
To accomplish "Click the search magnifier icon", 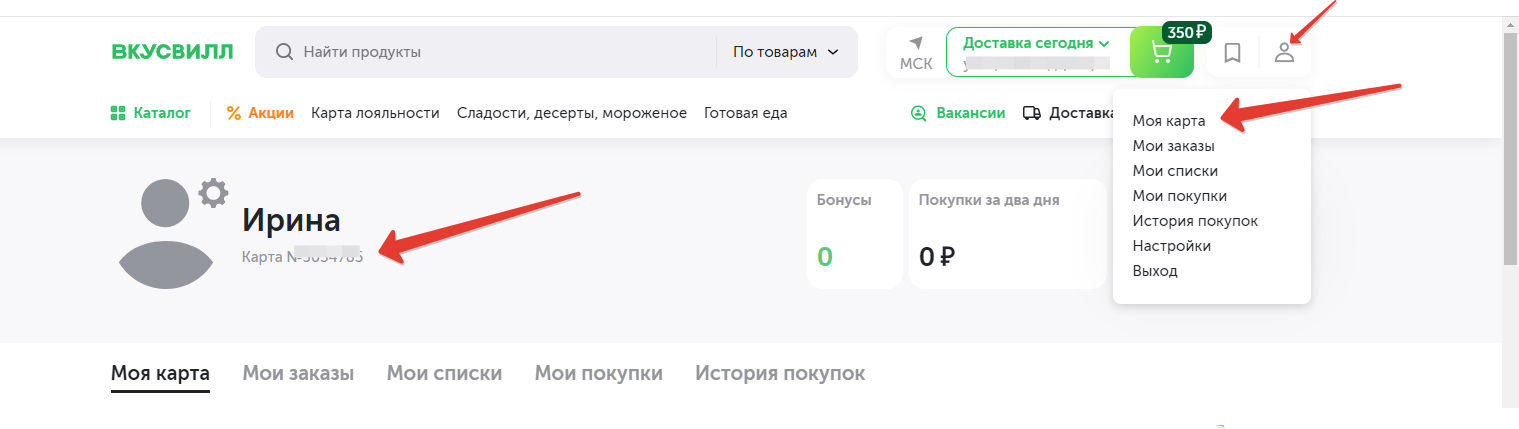I will coord(284,52).
